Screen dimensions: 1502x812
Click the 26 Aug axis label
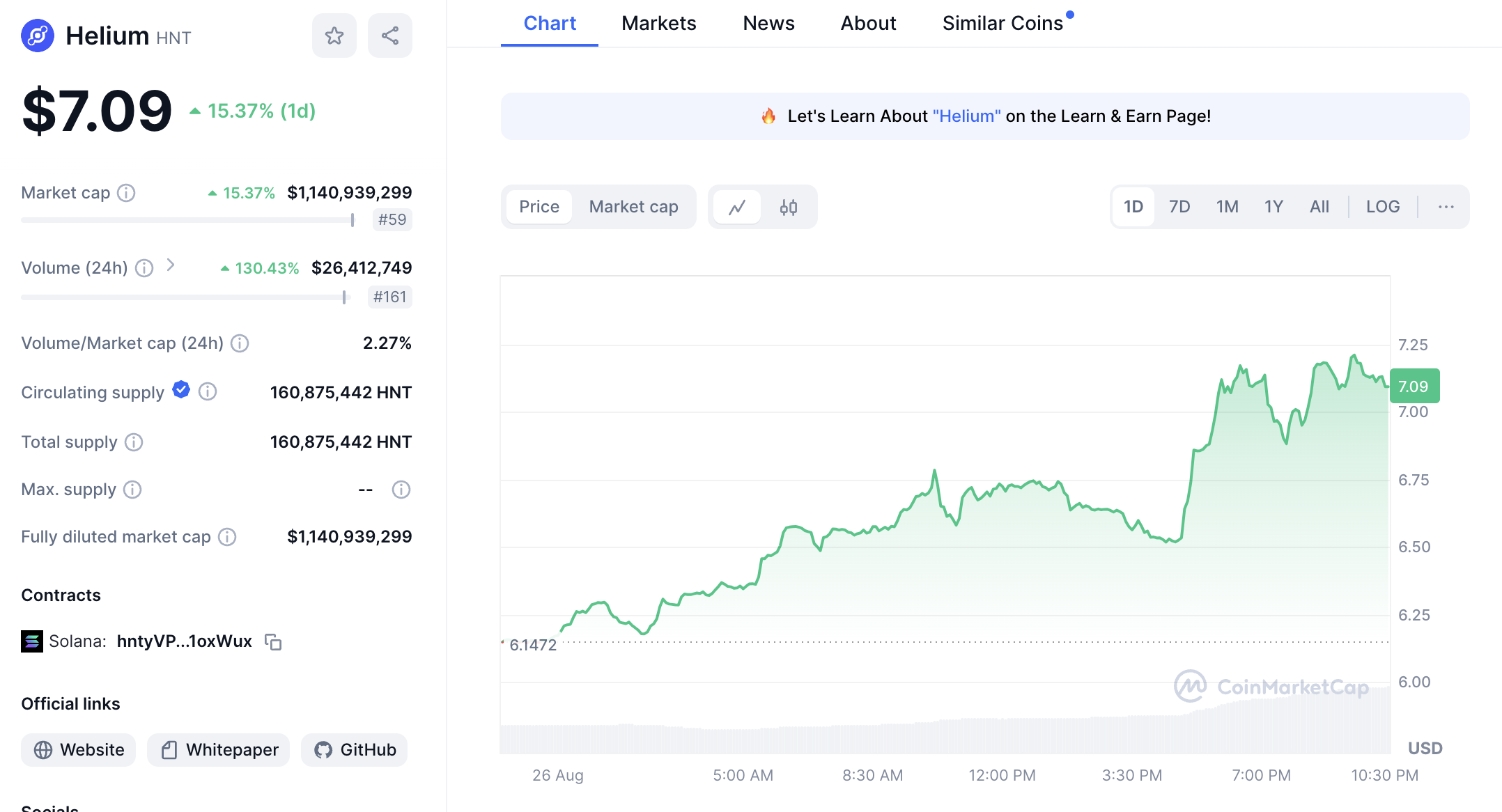(x=558, y=775)
